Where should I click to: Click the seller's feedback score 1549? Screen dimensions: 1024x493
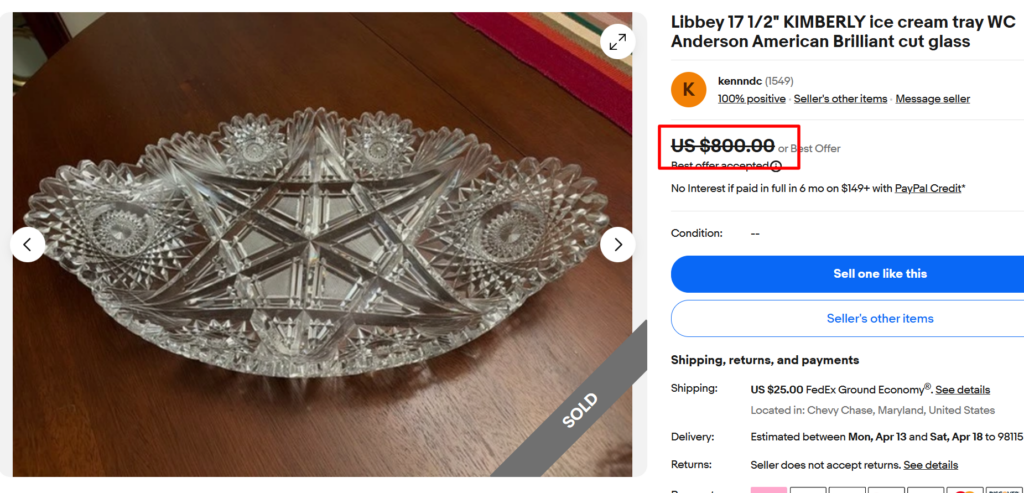pos(779,80)
